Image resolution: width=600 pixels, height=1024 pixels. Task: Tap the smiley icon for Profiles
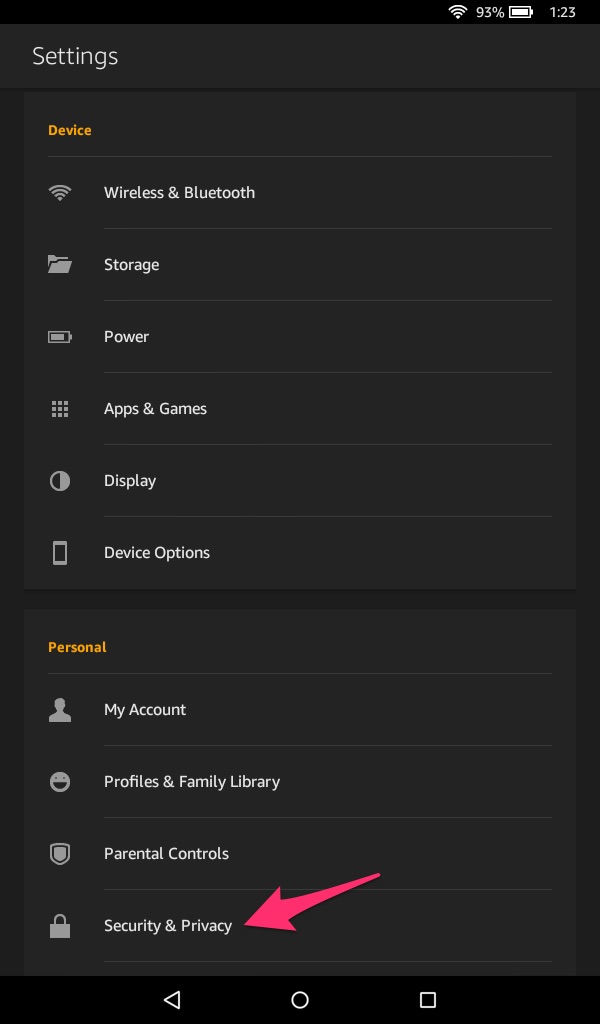(x=60, y=782)
